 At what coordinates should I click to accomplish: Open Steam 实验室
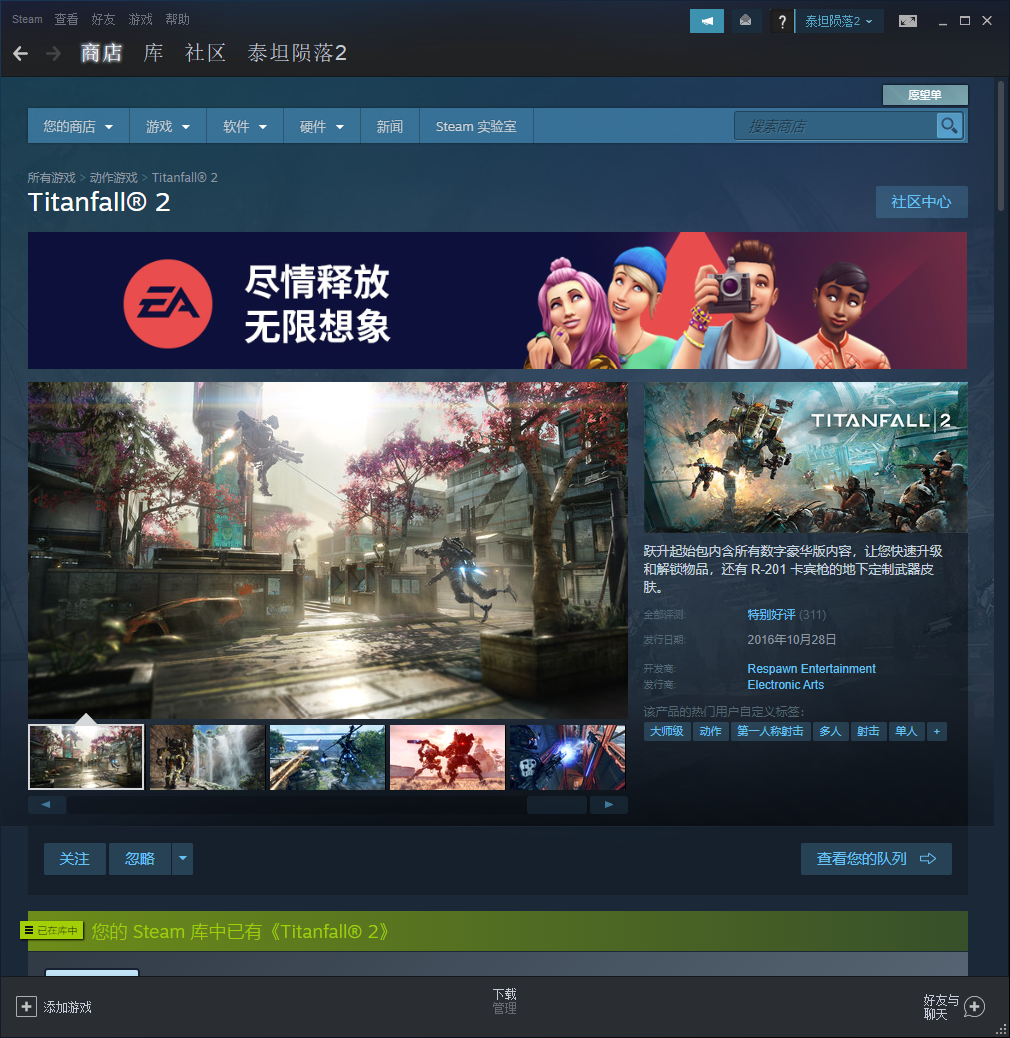[x=476, y=126]
